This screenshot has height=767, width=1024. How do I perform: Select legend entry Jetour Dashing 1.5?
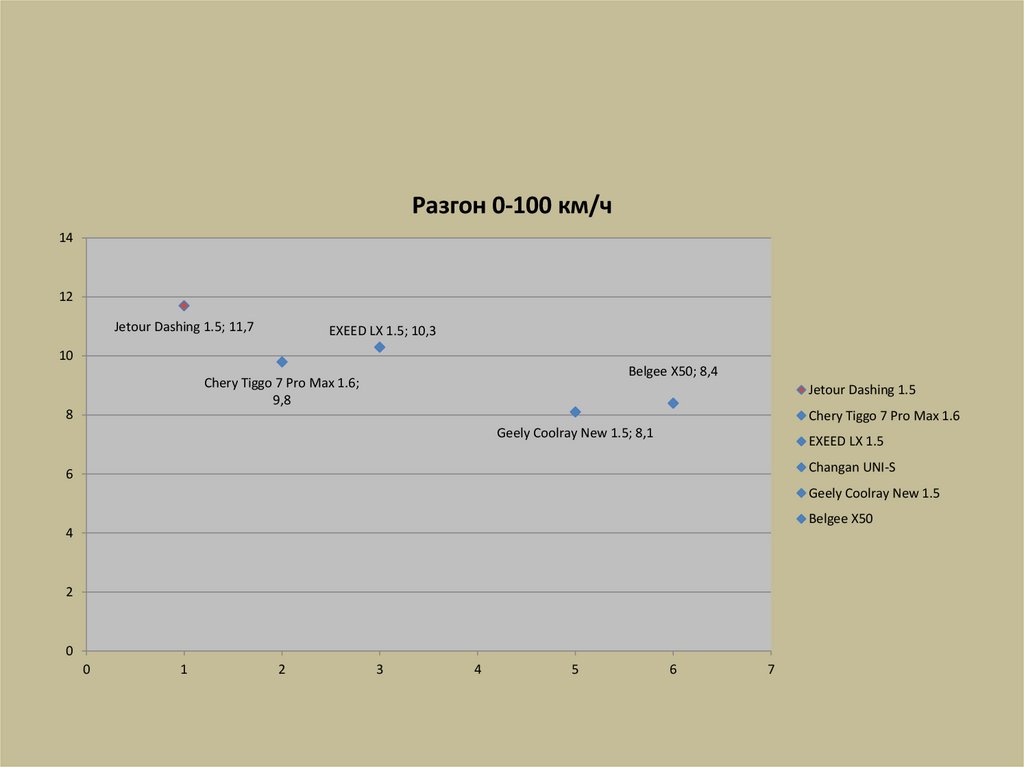point(856,390)
